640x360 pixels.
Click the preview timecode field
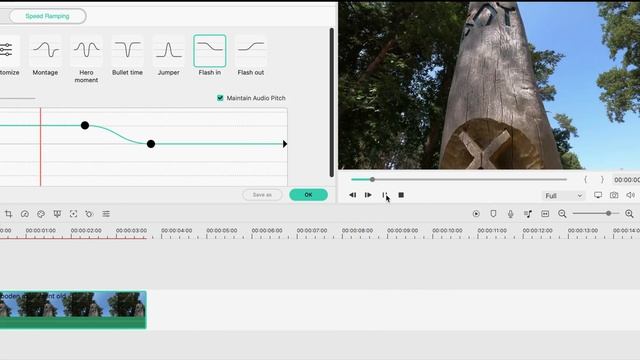point(626,180)
